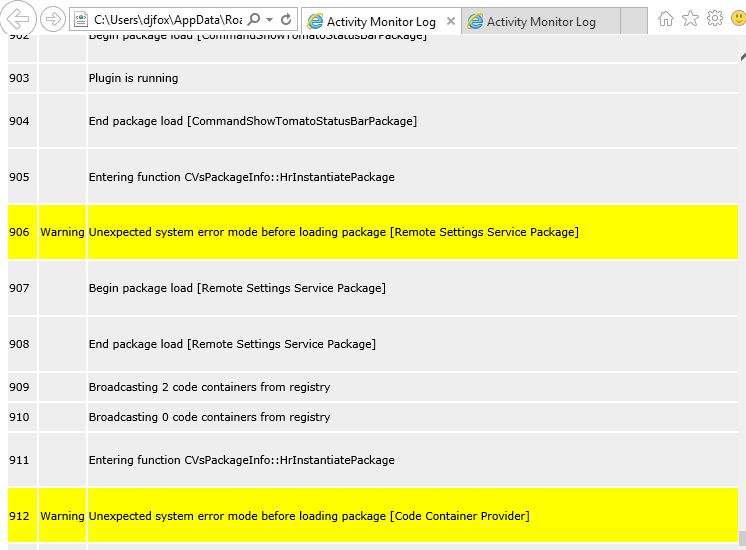Select row number 907
This screenshot has width=746, height=550.
(x=19, y=288)
